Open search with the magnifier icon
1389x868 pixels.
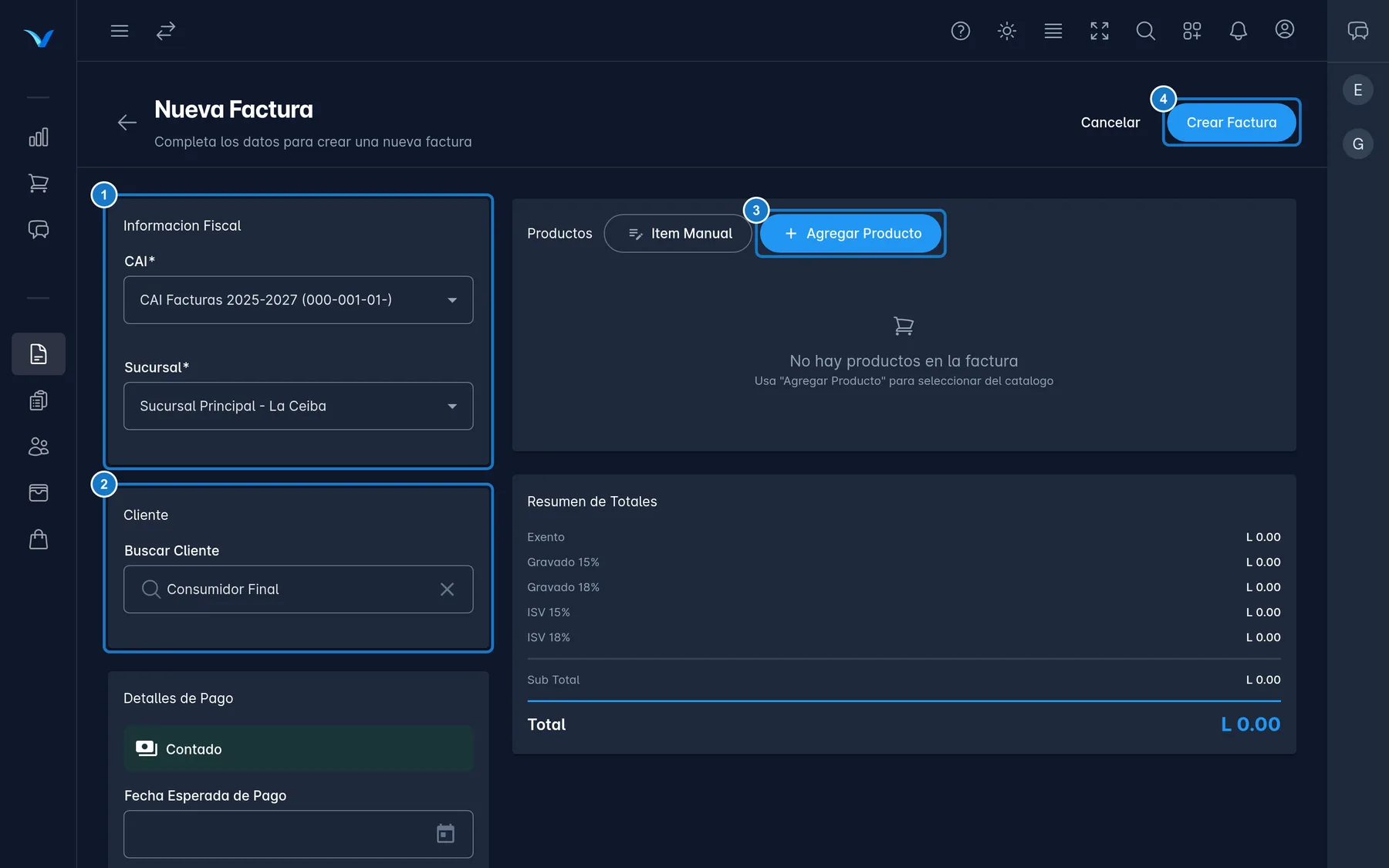pos(1146,31)
